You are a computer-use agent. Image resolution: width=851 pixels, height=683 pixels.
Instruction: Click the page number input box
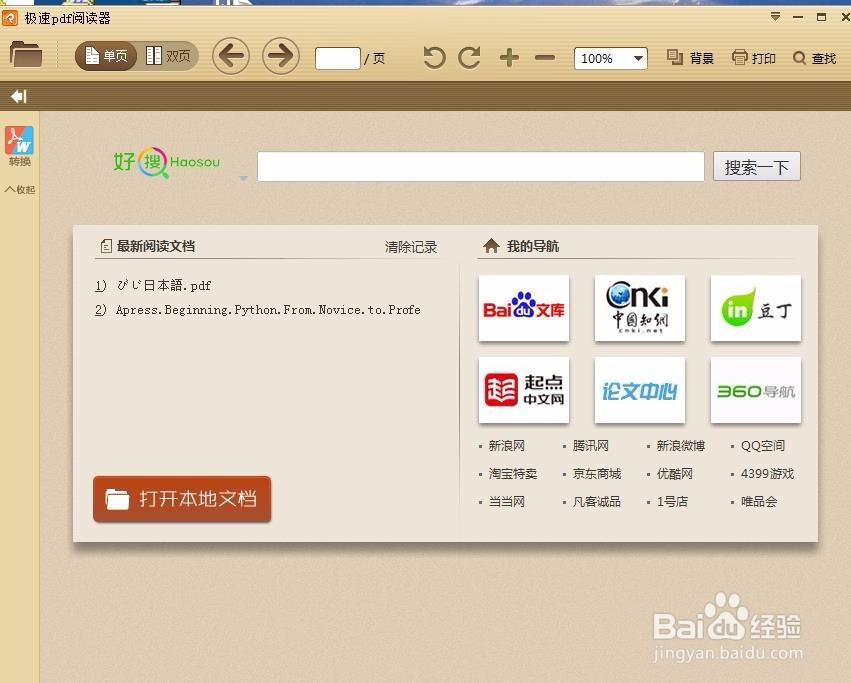(338, 58)
